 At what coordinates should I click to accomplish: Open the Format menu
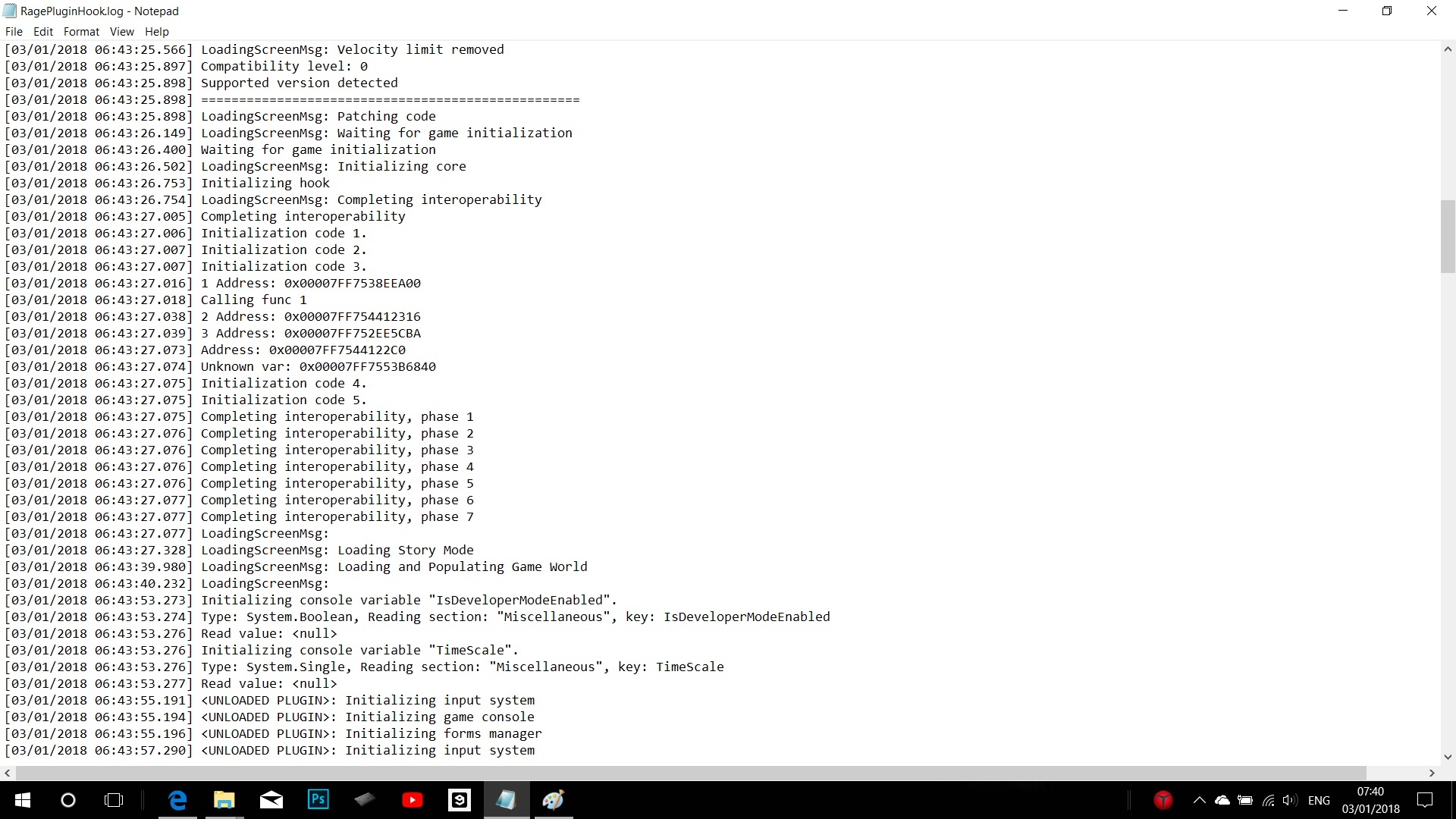click(81, 31)
